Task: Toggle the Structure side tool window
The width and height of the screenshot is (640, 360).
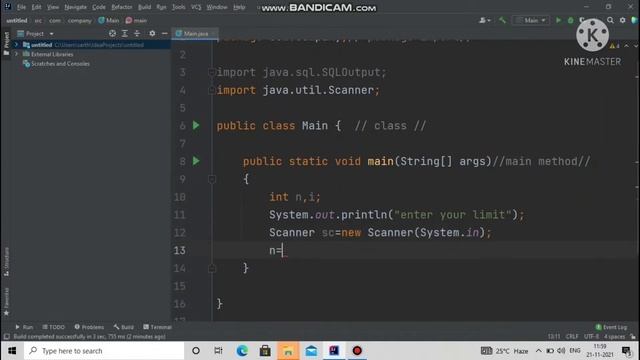Action: point(6,262)
